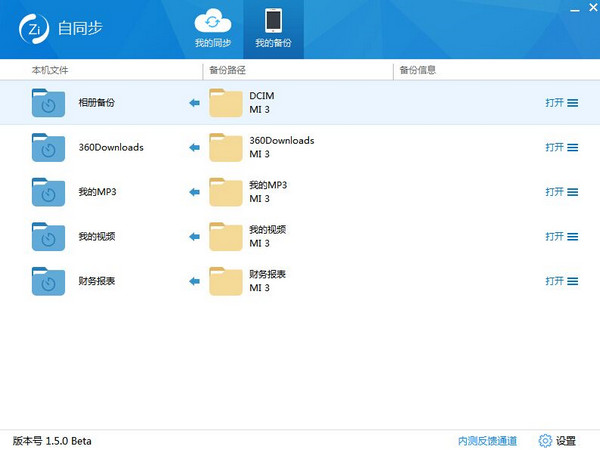Click version text 版本号 1.5.0 Beta
Screen dimensions: 600x450
(x=52, y=441)
